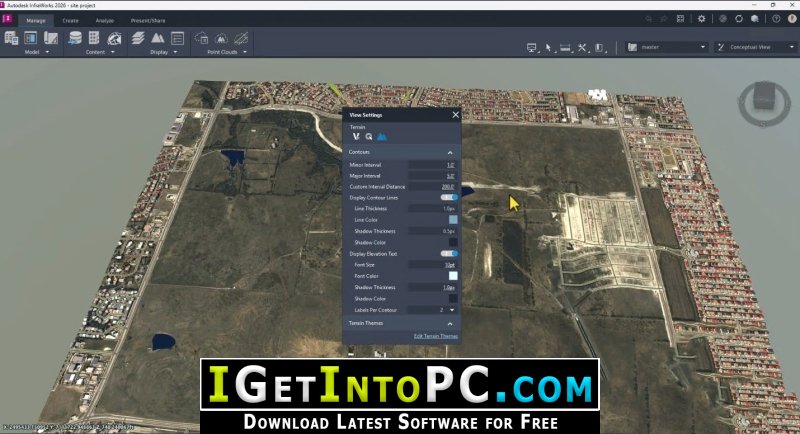This screenshot has height=434, width=800.
Task: Expand the Display group dropdown arrow
Action: (176, 52)
